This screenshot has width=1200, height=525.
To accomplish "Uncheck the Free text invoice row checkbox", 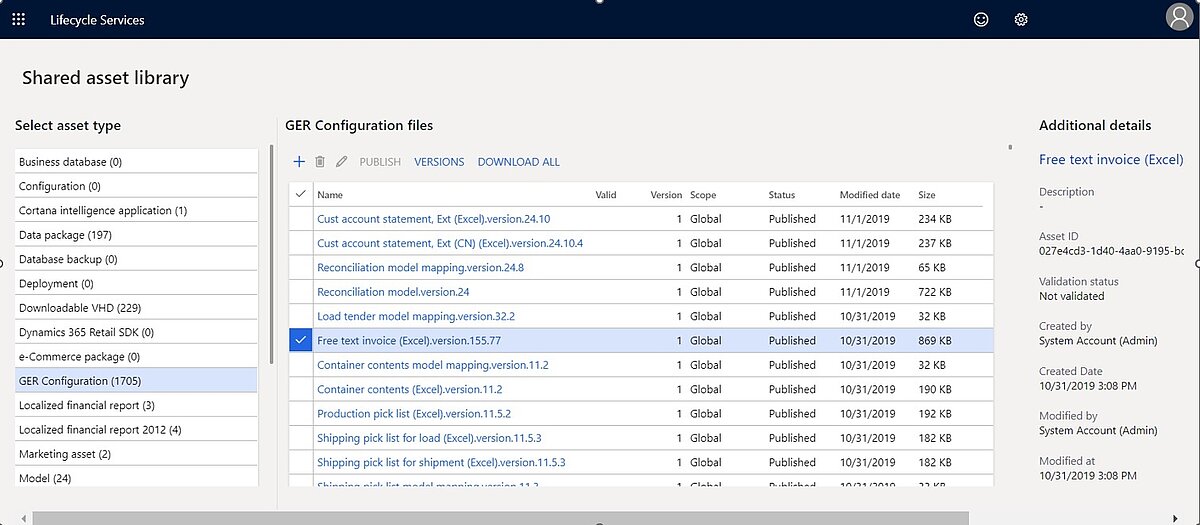I will click(x=301, y=341).
